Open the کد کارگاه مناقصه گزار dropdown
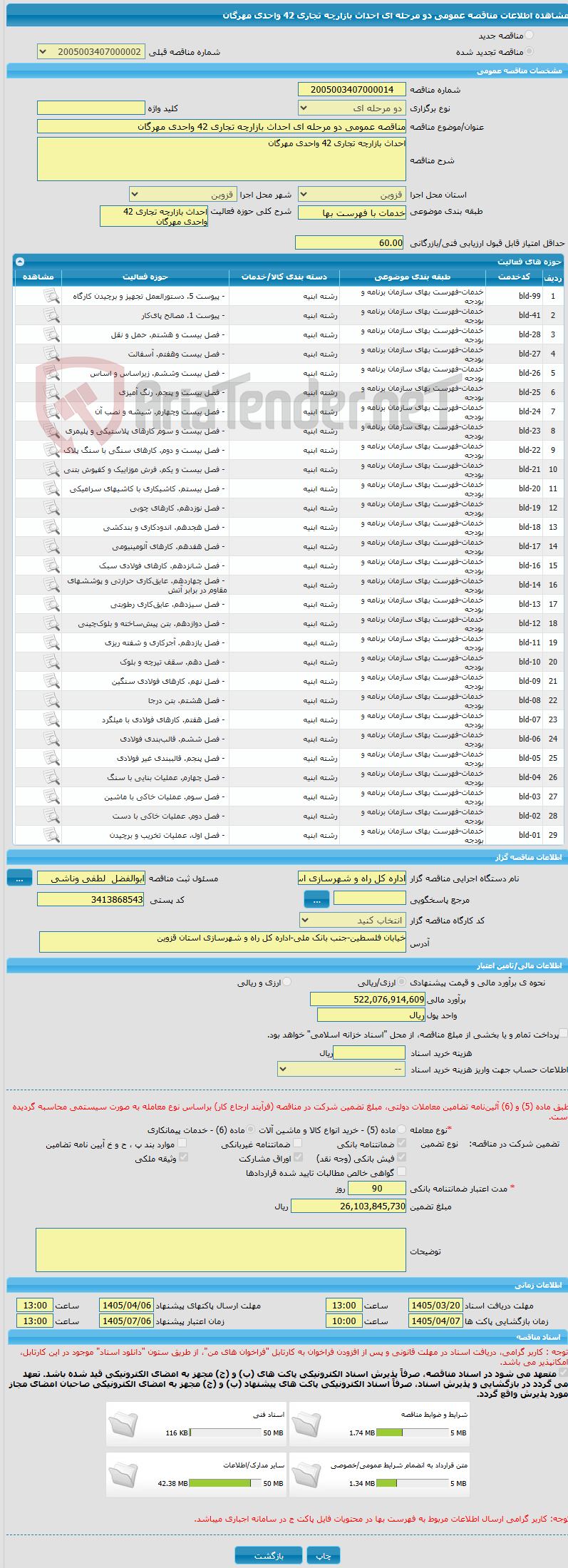This screenshot has width=568, height=1568. (353, 920)
